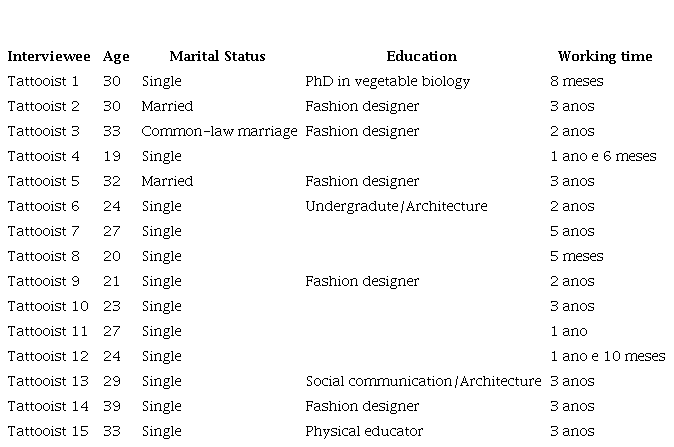Click the PhD in vegetable biology cell
The width and height of the screenshot is (674, 447).
(x=387, y=81)
